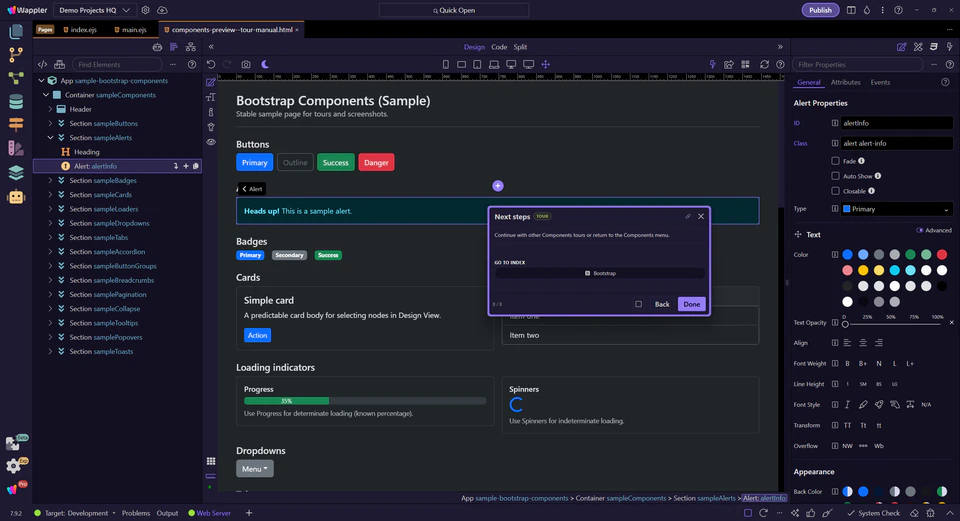Open the Database manager sidebar icon
The width and height of the screenshot is (960, 521).
pos(16,102)
